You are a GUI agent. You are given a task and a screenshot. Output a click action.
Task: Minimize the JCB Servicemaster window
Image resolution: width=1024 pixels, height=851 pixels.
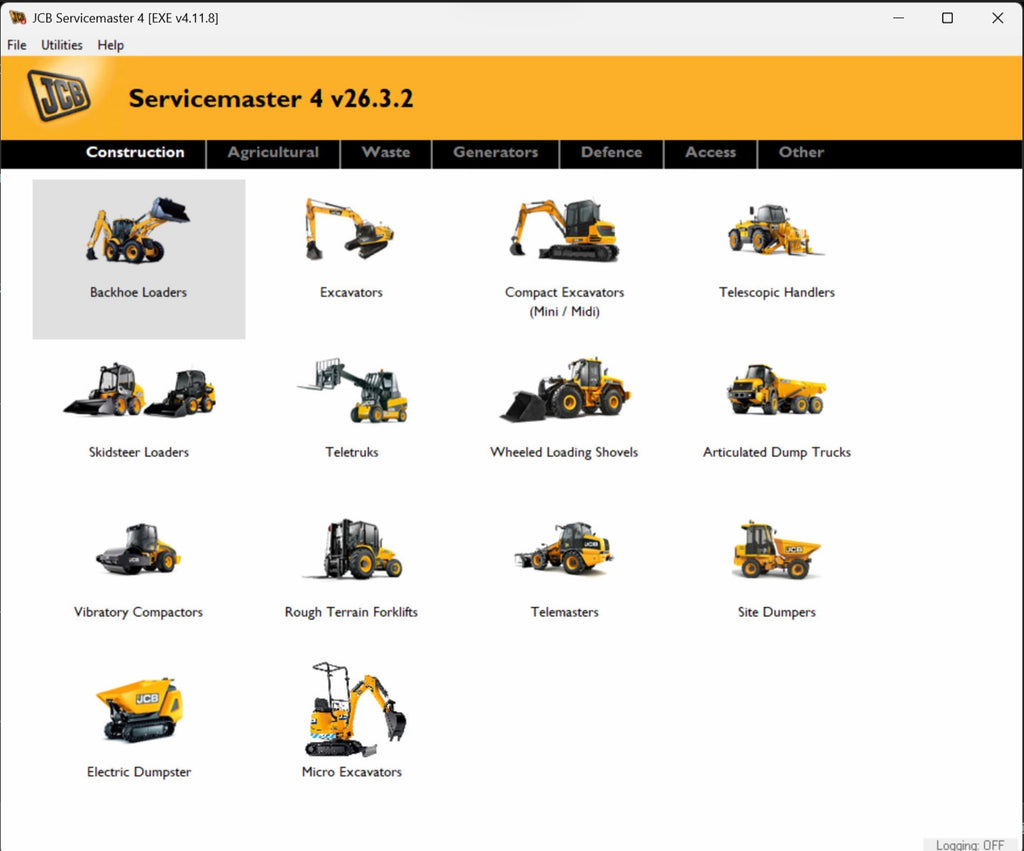(x=899, y=18)
